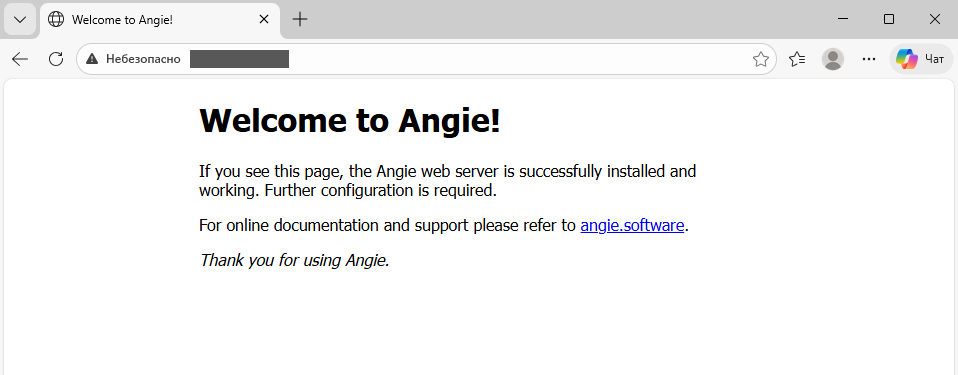Click the 'Further configuration is required' sentence

tap(381, 191)
